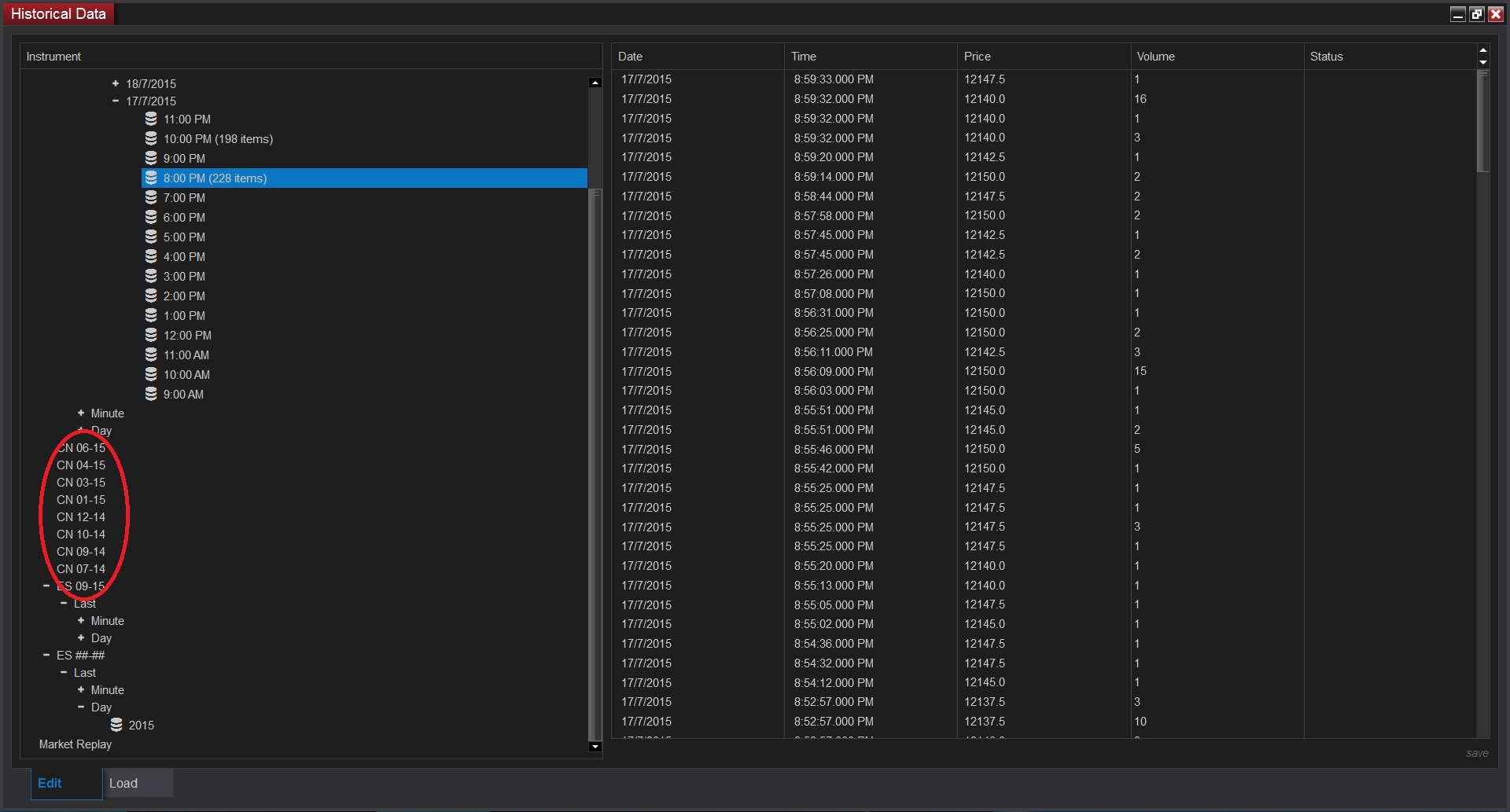The width and height of the screenshot is (1510, 812).
Task: Expand the Minute node just below 9:00 AM
Action: pyautogui.click(x=81, y=413)
